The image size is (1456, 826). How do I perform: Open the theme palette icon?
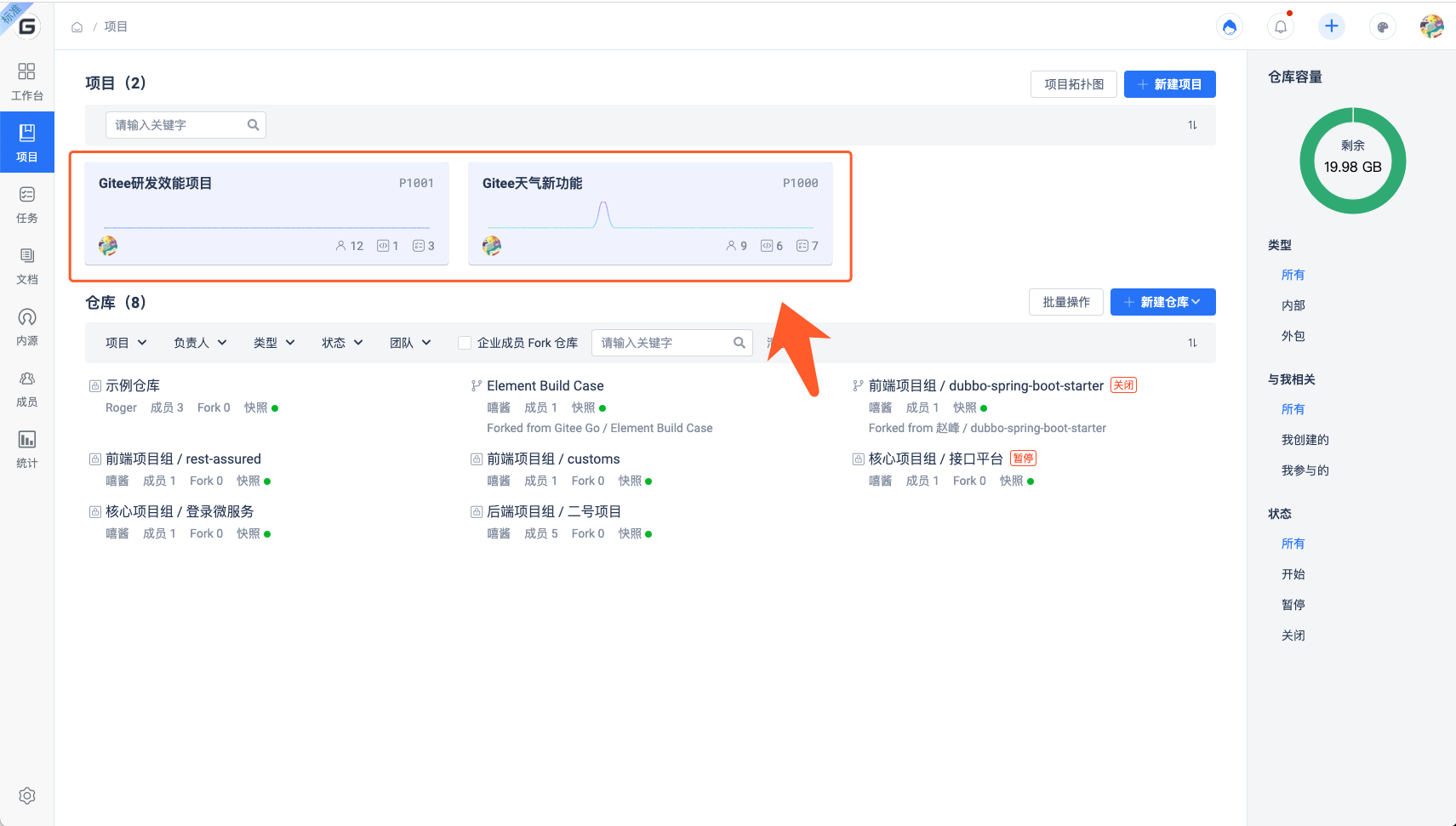[1383, 27]
